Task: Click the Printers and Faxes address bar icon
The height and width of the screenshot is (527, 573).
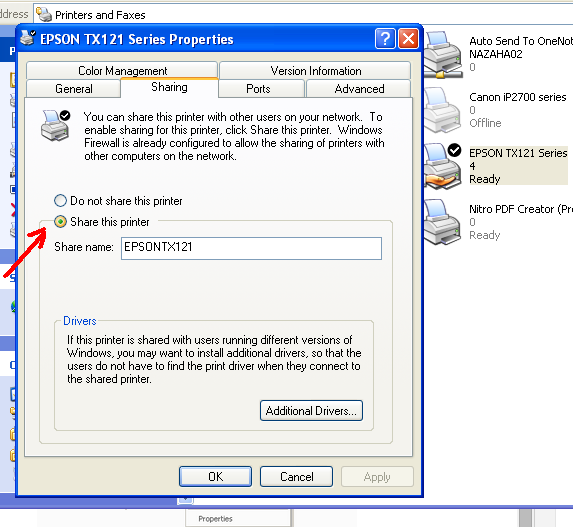Action: pyautogui.click(x=44, y=14)
